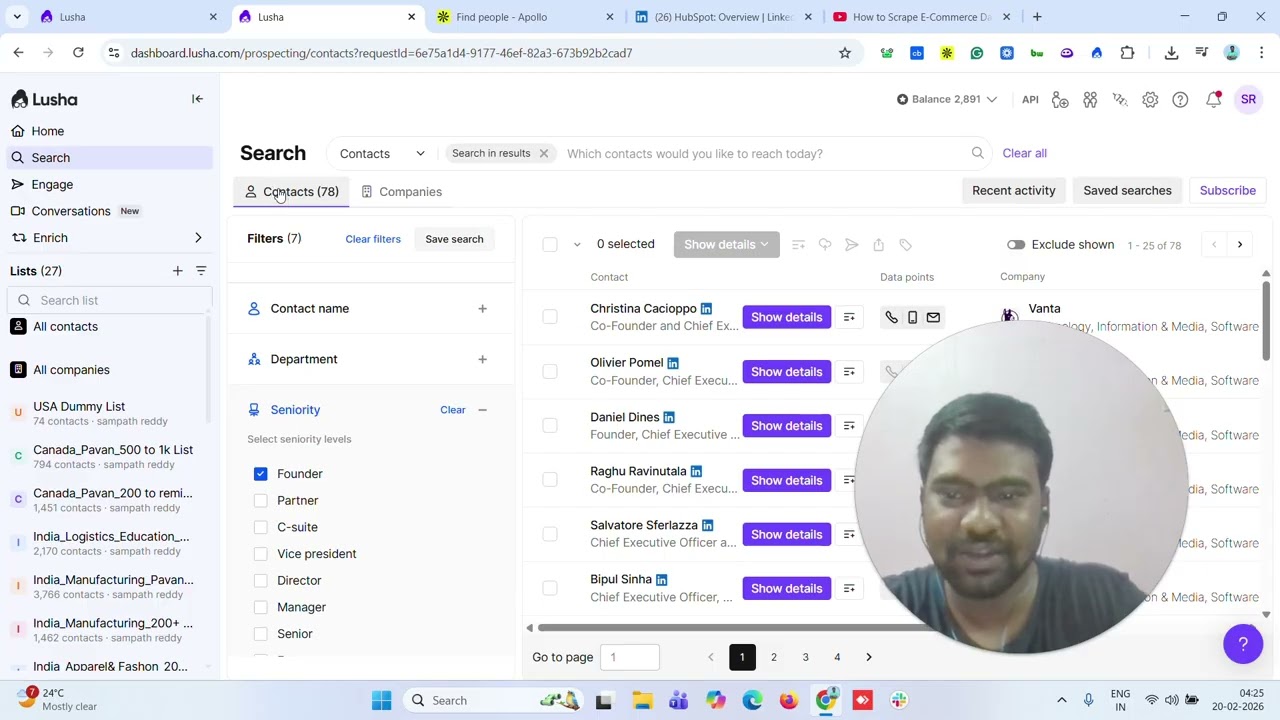Screen dimensions: 1280x720
Task: Open Saved searches
Action: [1127, 191]
